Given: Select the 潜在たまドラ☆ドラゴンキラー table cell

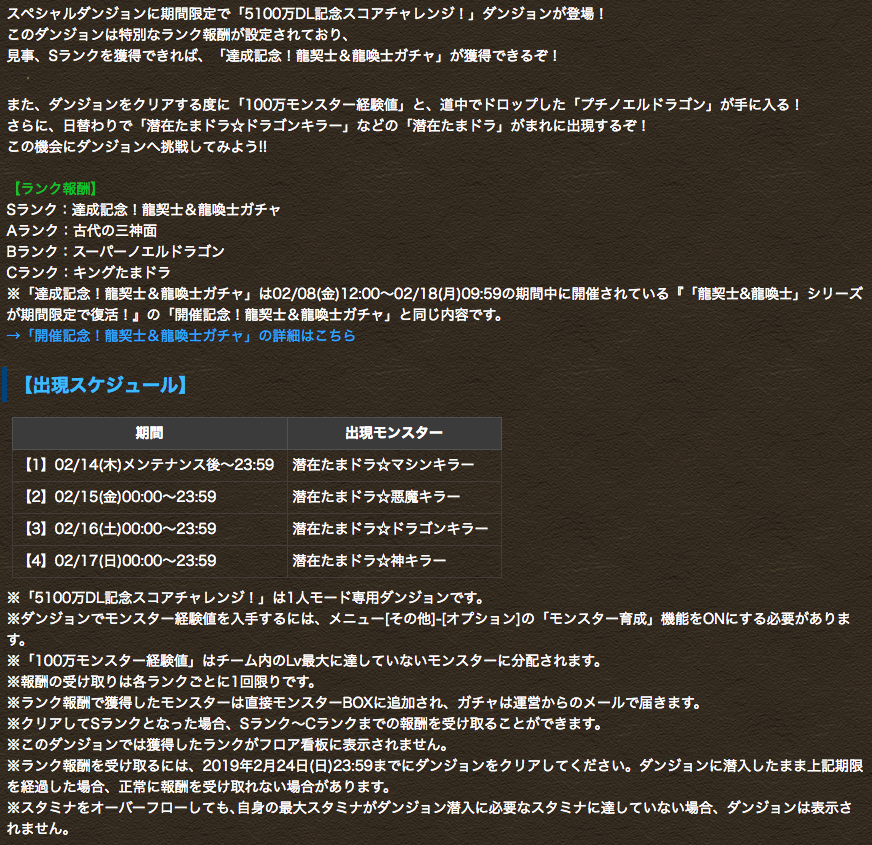Looking at the screenshot, I should pos(394,528).
